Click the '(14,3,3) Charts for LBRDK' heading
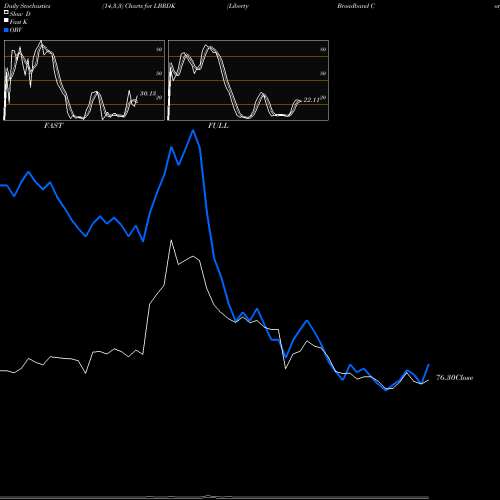Image resolution: width=500 pixels, height=500 pixels. [x=139, y=6]
